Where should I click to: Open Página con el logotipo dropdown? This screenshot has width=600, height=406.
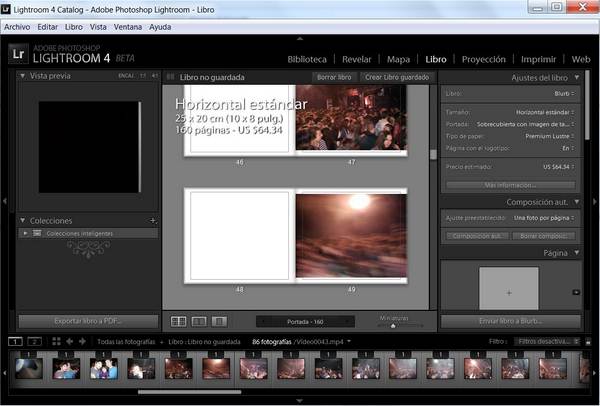[x=568, y=148]
